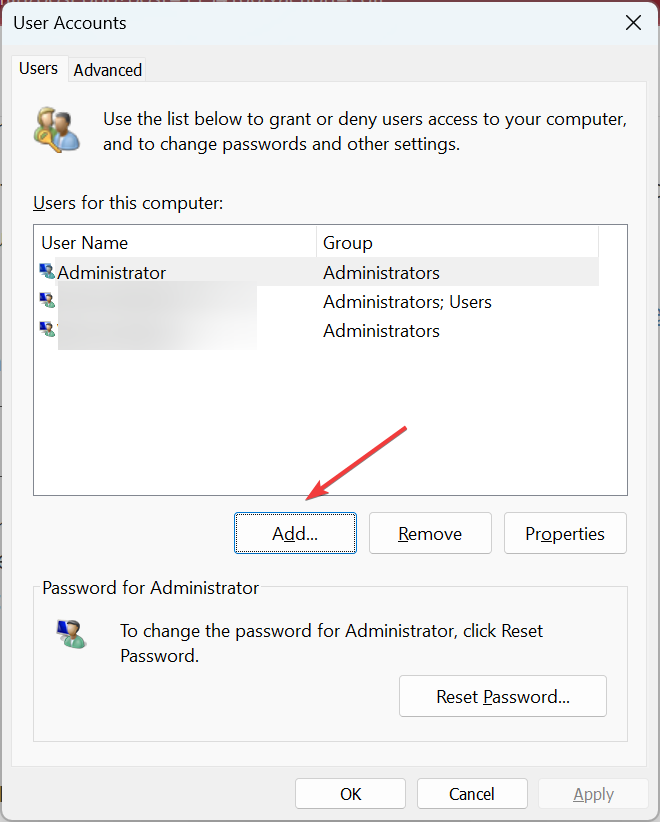Select the second user's account icon
Image resolution: width=660 pixels, height=822 pixels.
pos(47,300)
